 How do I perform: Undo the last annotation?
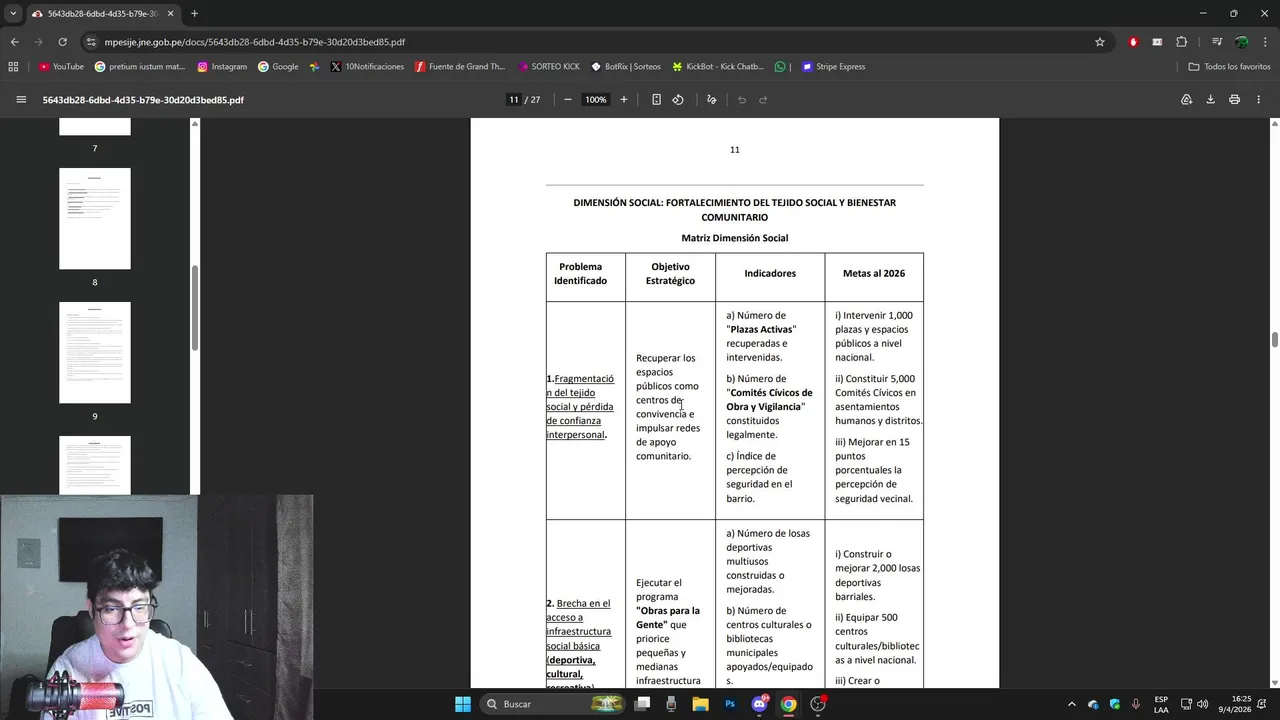click(x=742, y=100)
